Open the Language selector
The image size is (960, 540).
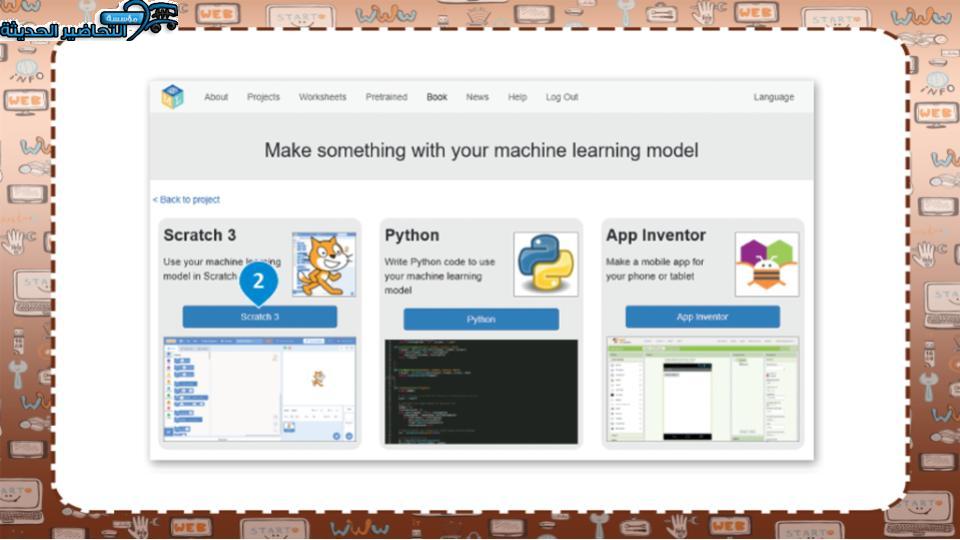774,97
